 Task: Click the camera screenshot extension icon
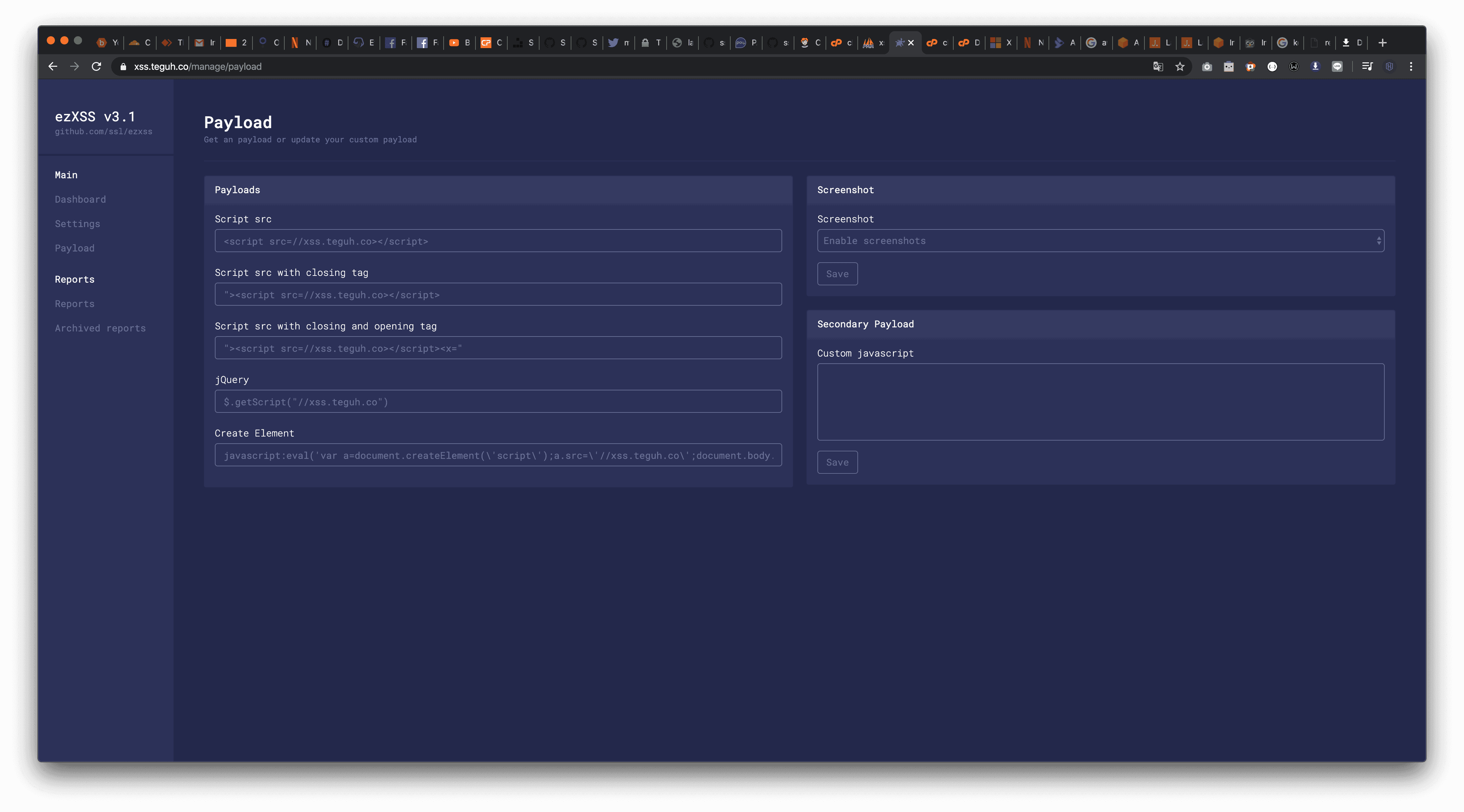coord(1206,66)
